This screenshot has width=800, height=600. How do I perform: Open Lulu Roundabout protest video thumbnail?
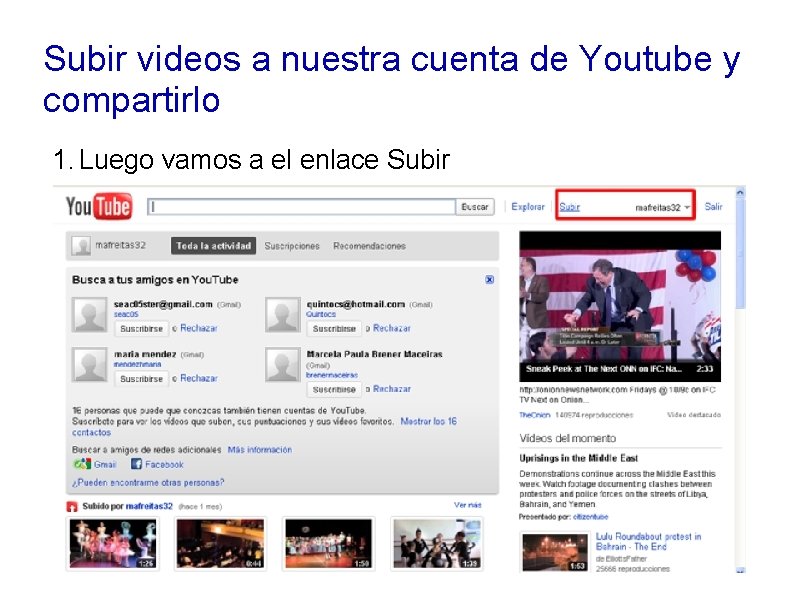point(555,552)
